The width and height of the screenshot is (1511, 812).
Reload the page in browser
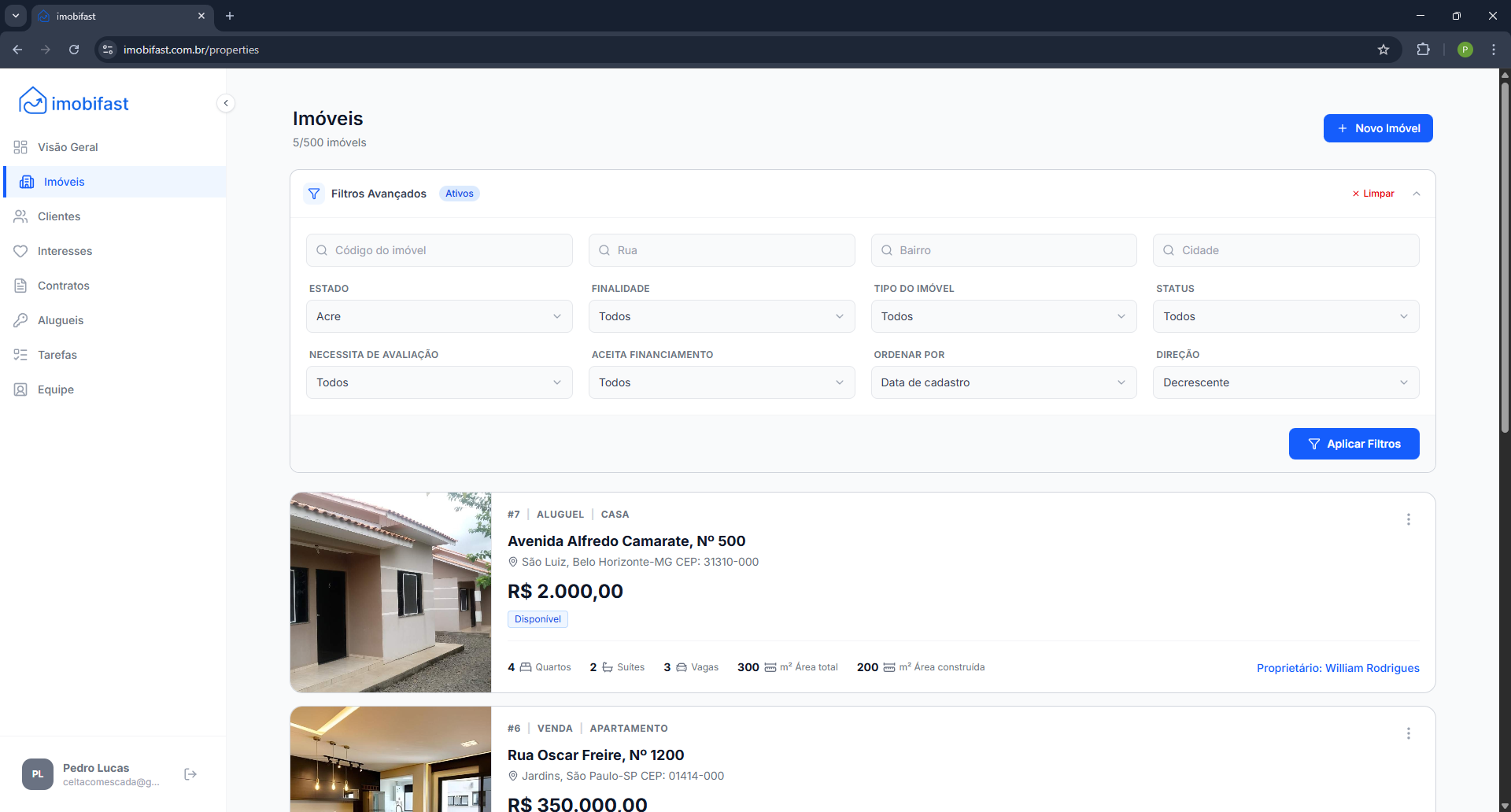tap(74, 50)
